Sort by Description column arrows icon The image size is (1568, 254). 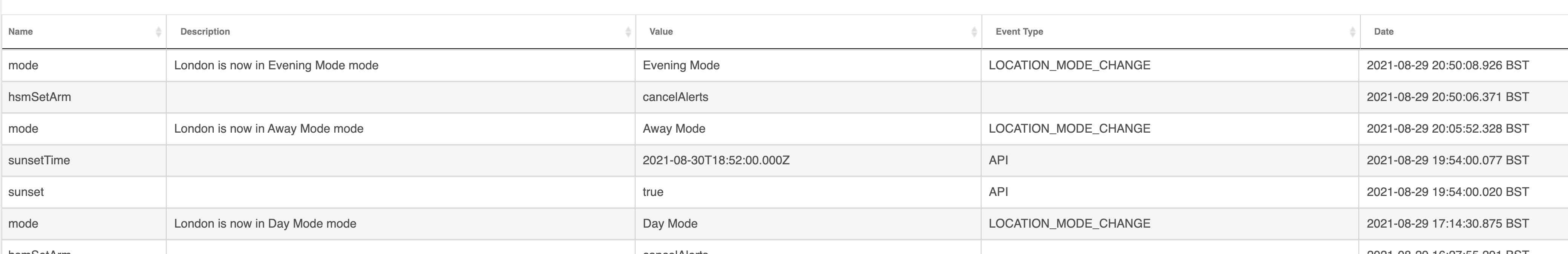(x=628, y=32)
